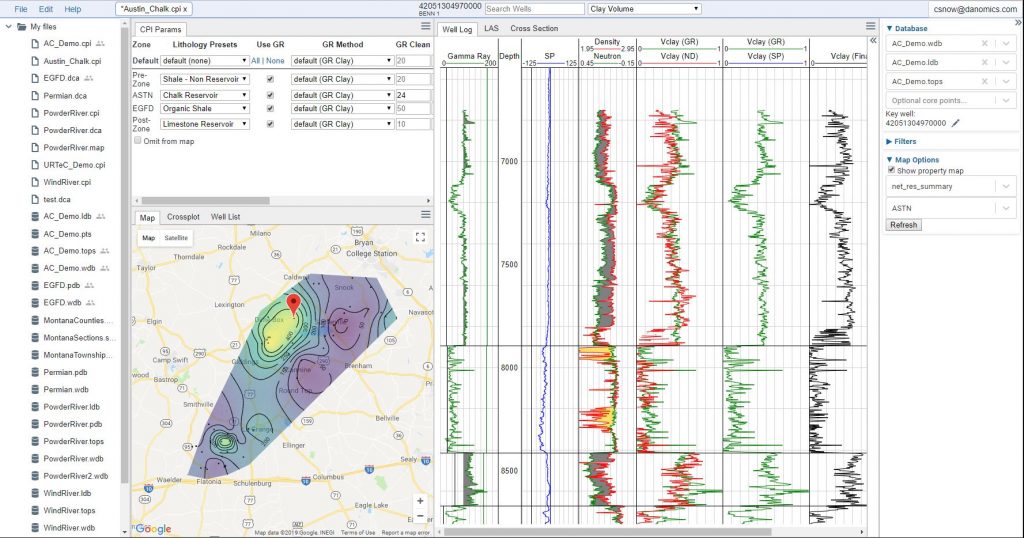The image size is (1024, 538).
Task: Open ASTN GR Method dropdown
Action: (x=342, y=95)
